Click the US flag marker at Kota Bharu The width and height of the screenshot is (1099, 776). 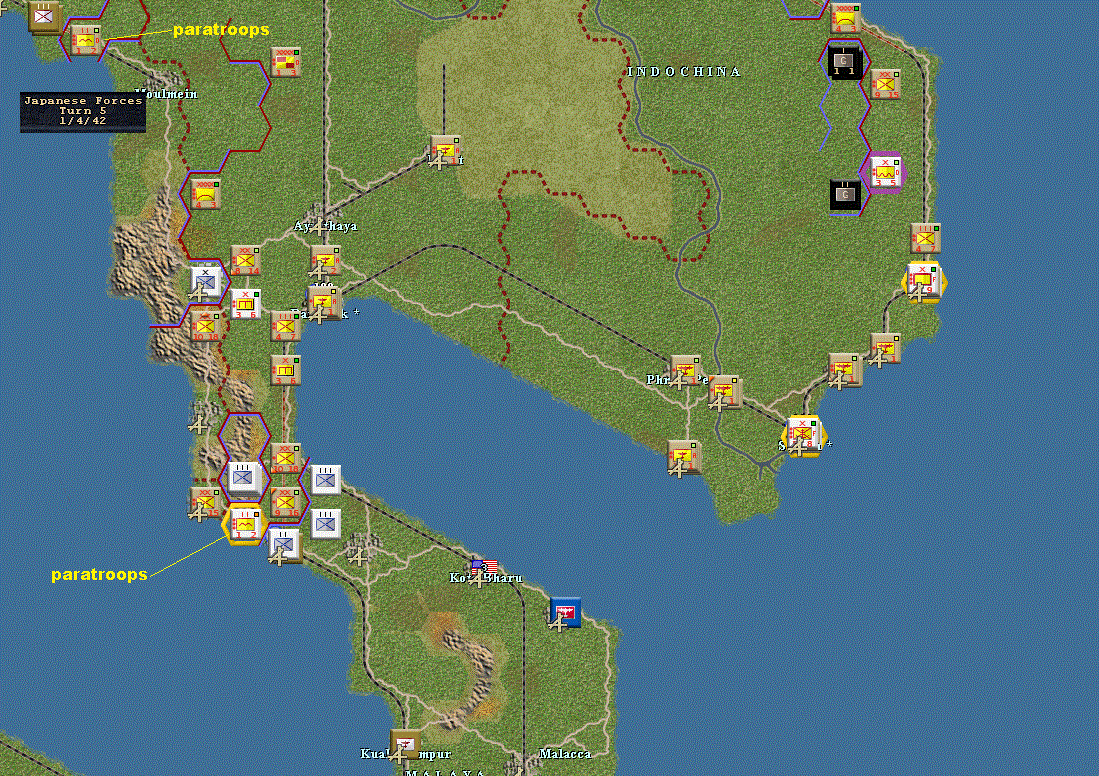point(485,566)
